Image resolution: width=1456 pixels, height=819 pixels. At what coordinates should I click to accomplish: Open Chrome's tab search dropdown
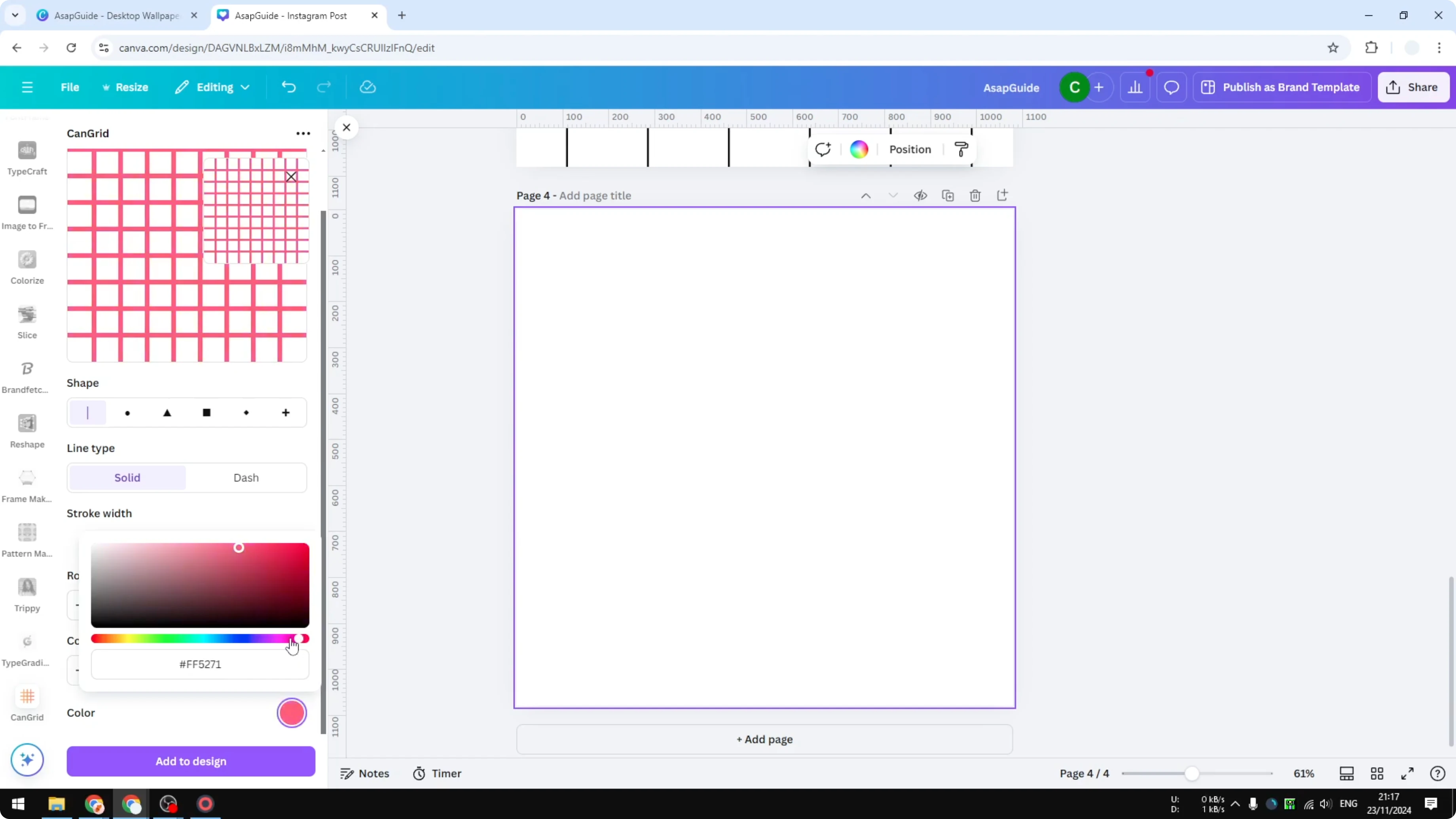tap(15, 15)
